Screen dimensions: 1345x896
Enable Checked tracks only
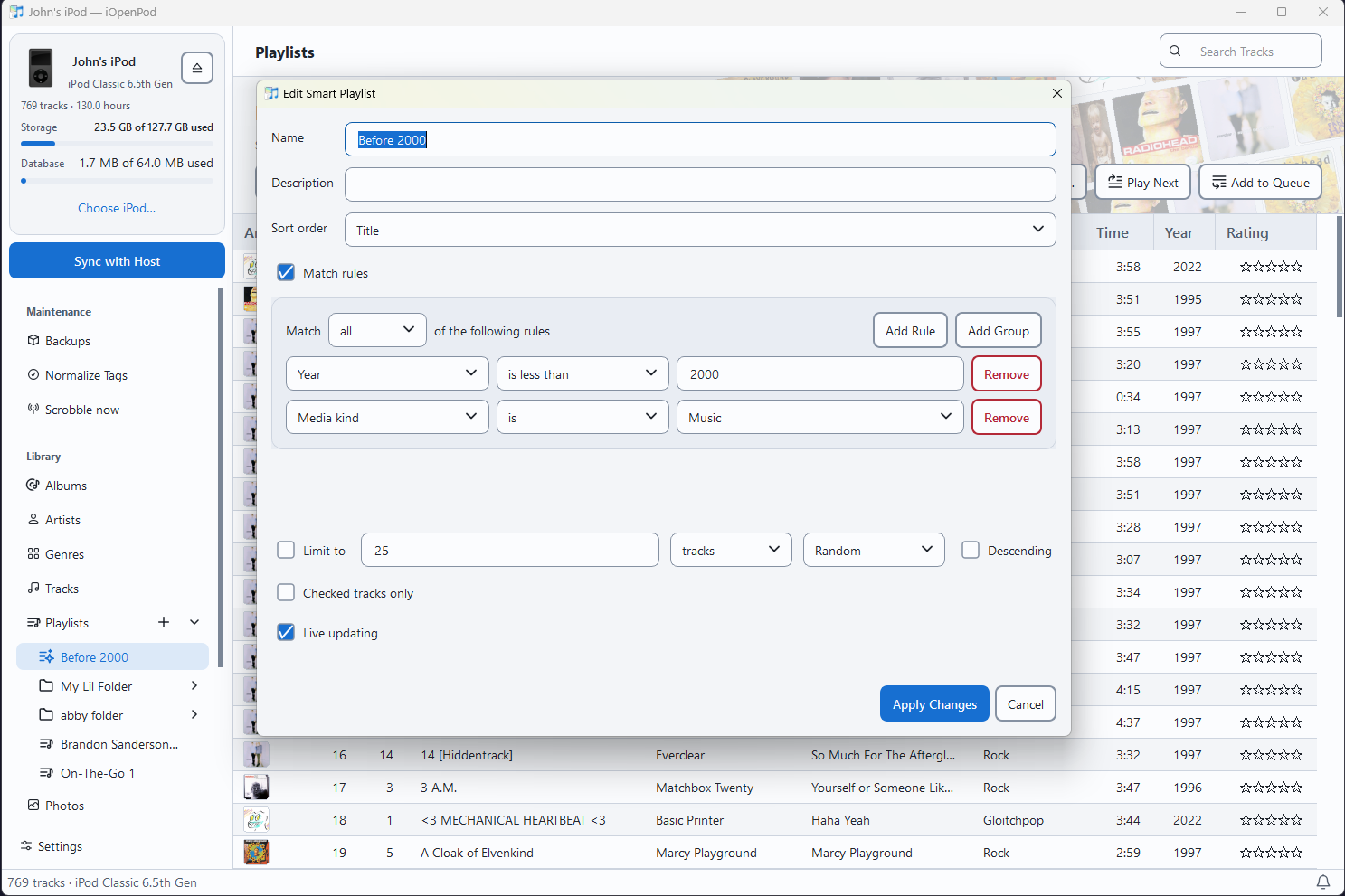tap(286, 593)
